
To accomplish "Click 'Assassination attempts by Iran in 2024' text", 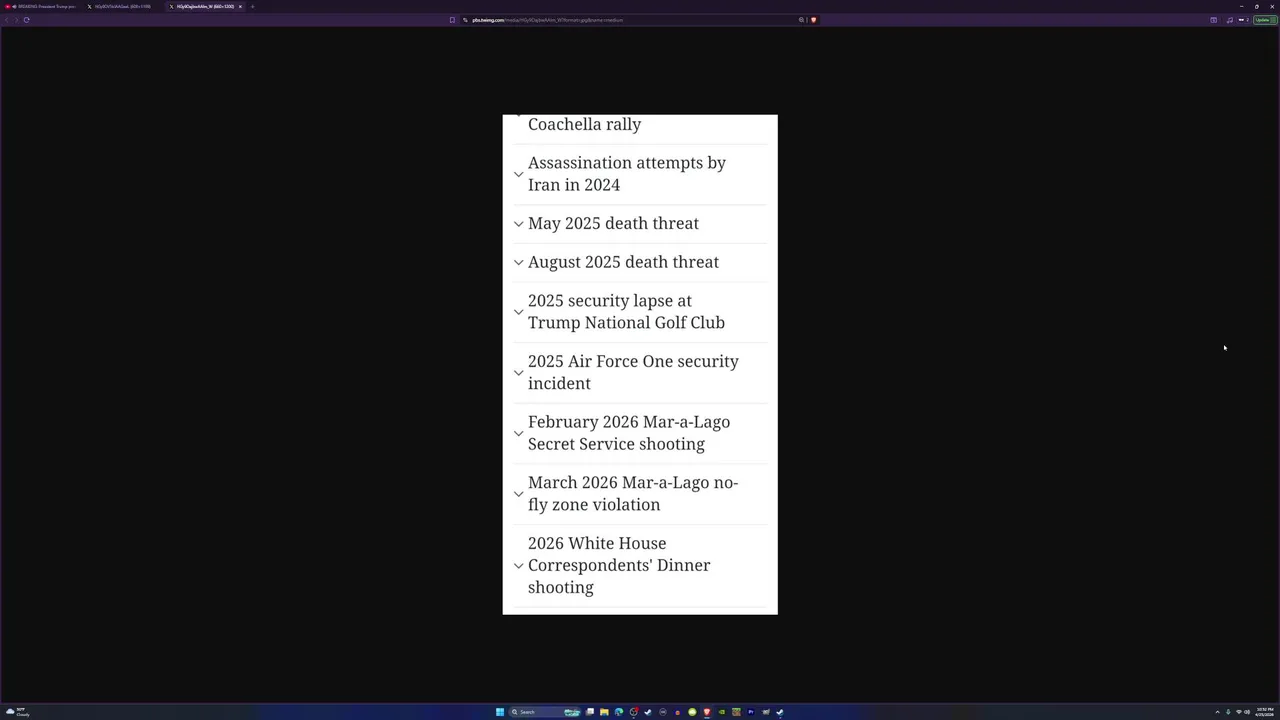I will pos(627,174).
